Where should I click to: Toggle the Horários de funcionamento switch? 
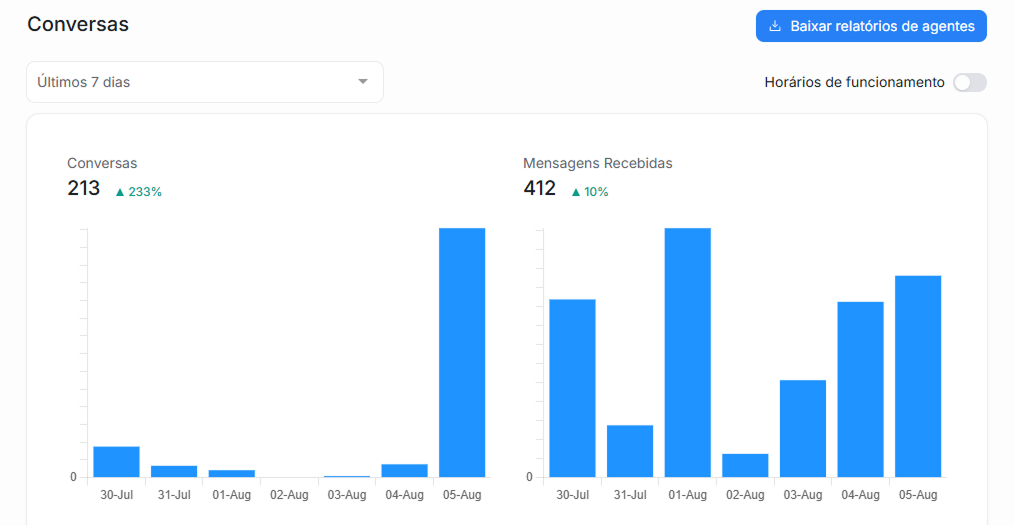(x=969, y=82)
